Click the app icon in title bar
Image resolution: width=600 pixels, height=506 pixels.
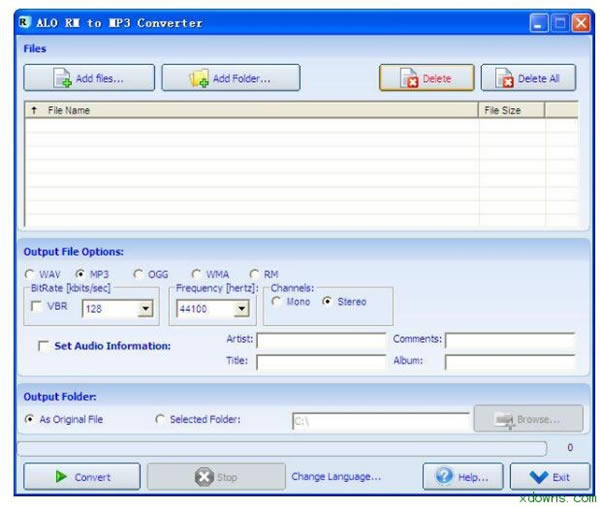pyautogui.click(x=24, y=22)
